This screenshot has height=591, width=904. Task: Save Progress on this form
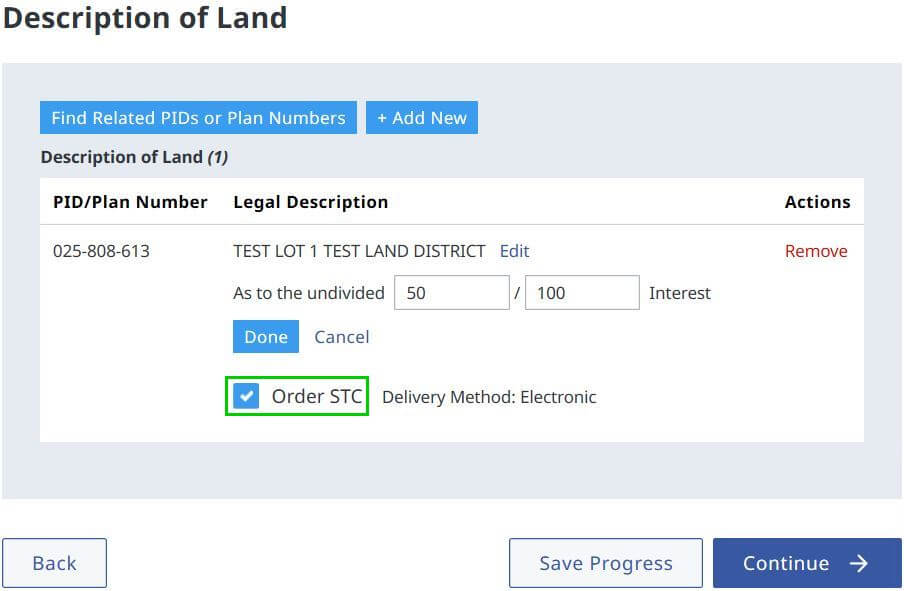606,563
